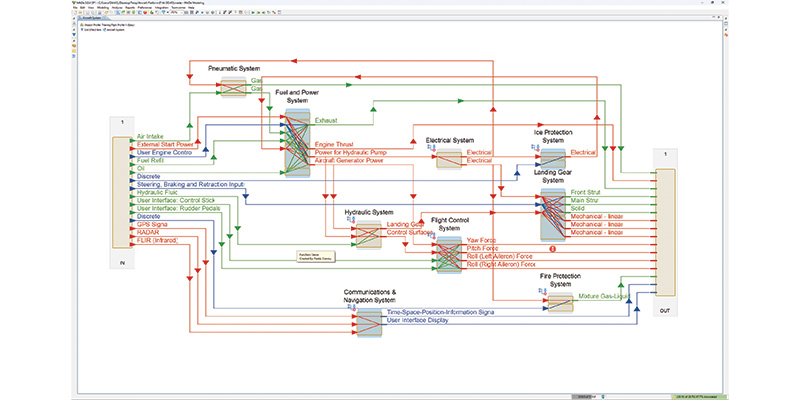
Task: Open the Reports menu
Action: (130, 8)
